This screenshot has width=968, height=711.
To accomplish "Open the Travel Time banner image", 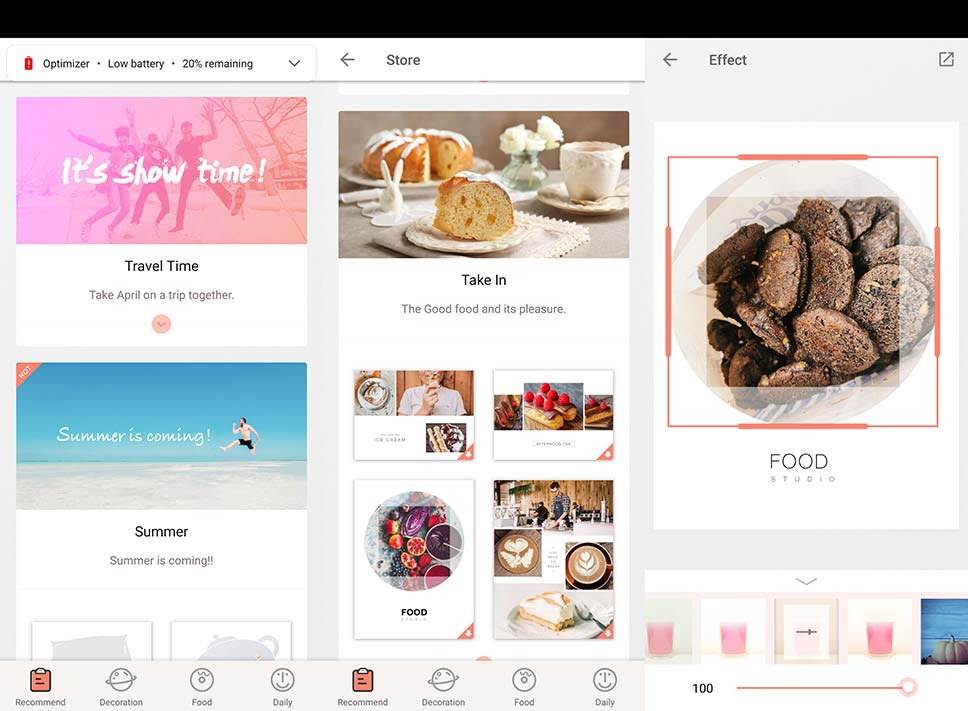I will pyautogui.click(x=161, y=170).
